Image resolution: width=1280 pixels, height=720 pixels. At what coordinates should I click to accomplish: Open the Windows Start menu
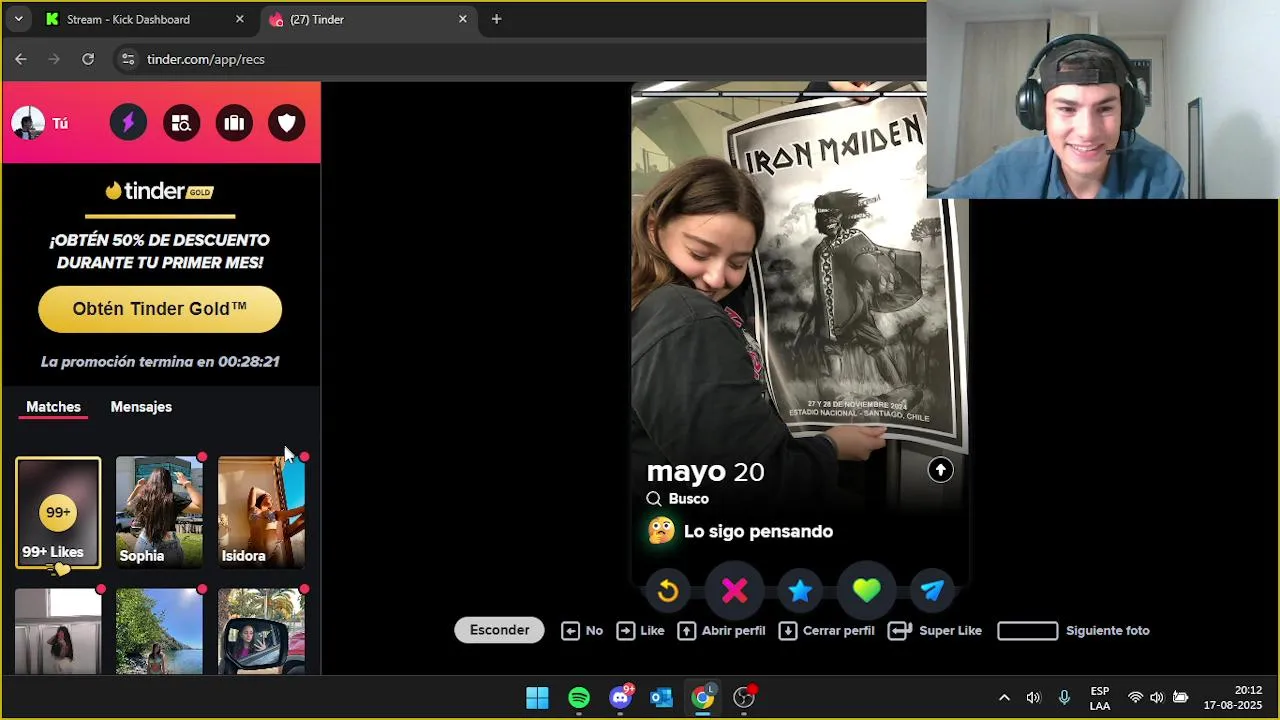(537, 698)
